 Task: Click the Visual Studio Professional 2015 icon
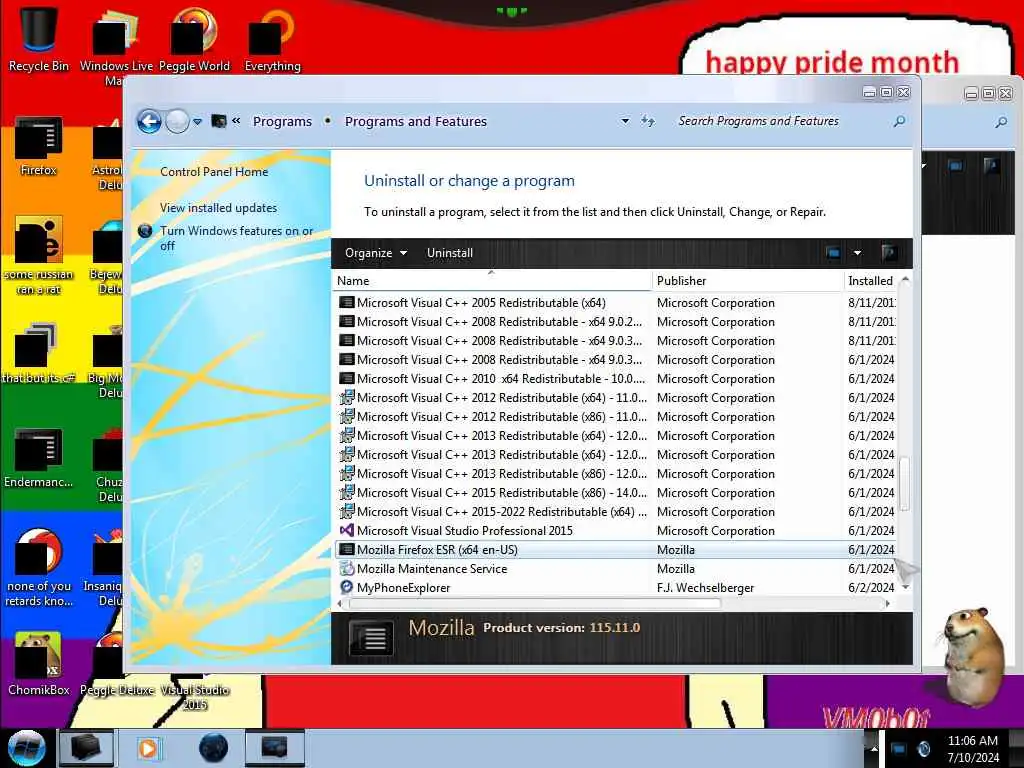(347, 531)
